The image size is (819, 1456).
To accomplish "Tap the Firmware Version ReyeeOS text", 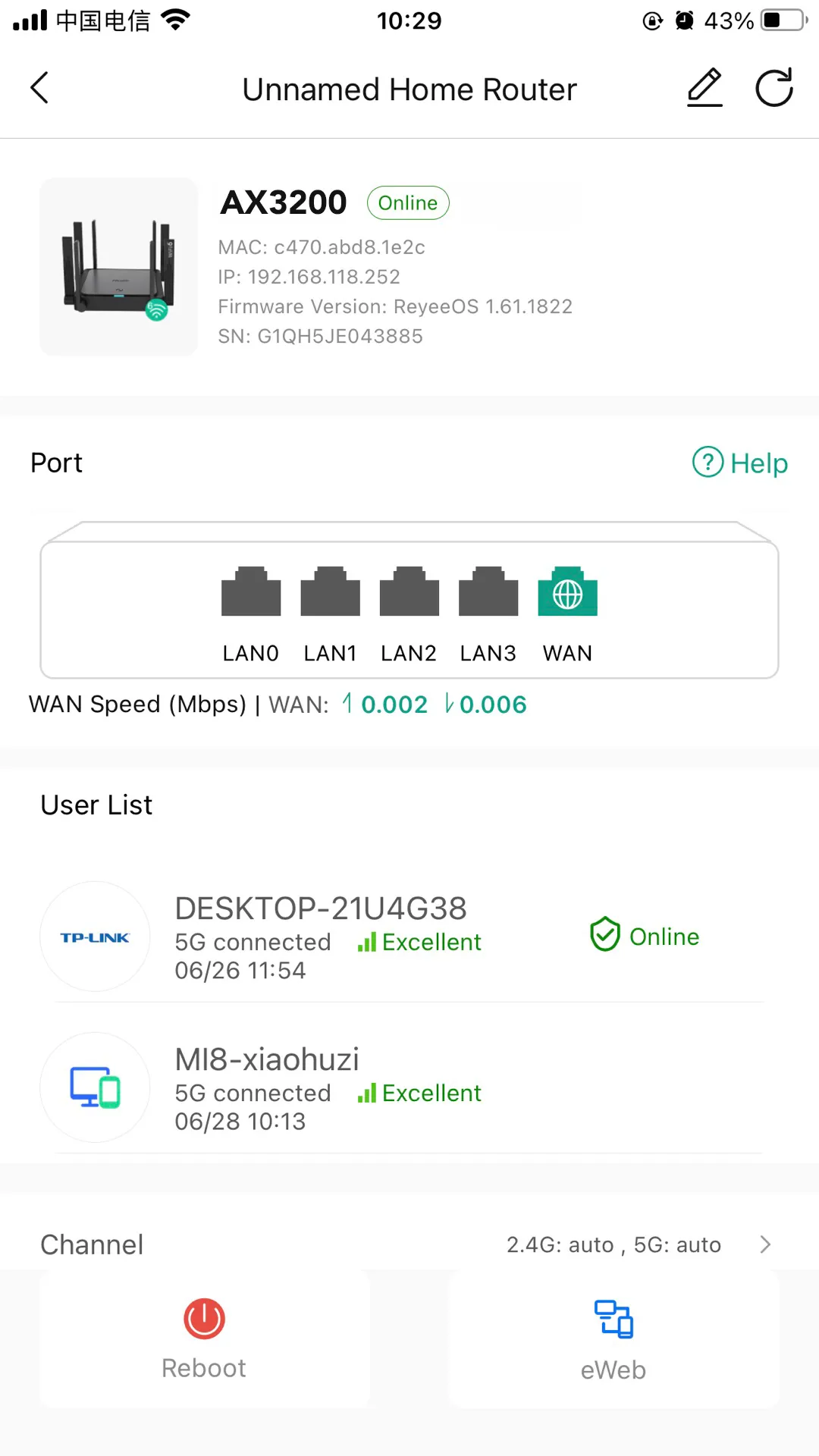I will point(395,306).
